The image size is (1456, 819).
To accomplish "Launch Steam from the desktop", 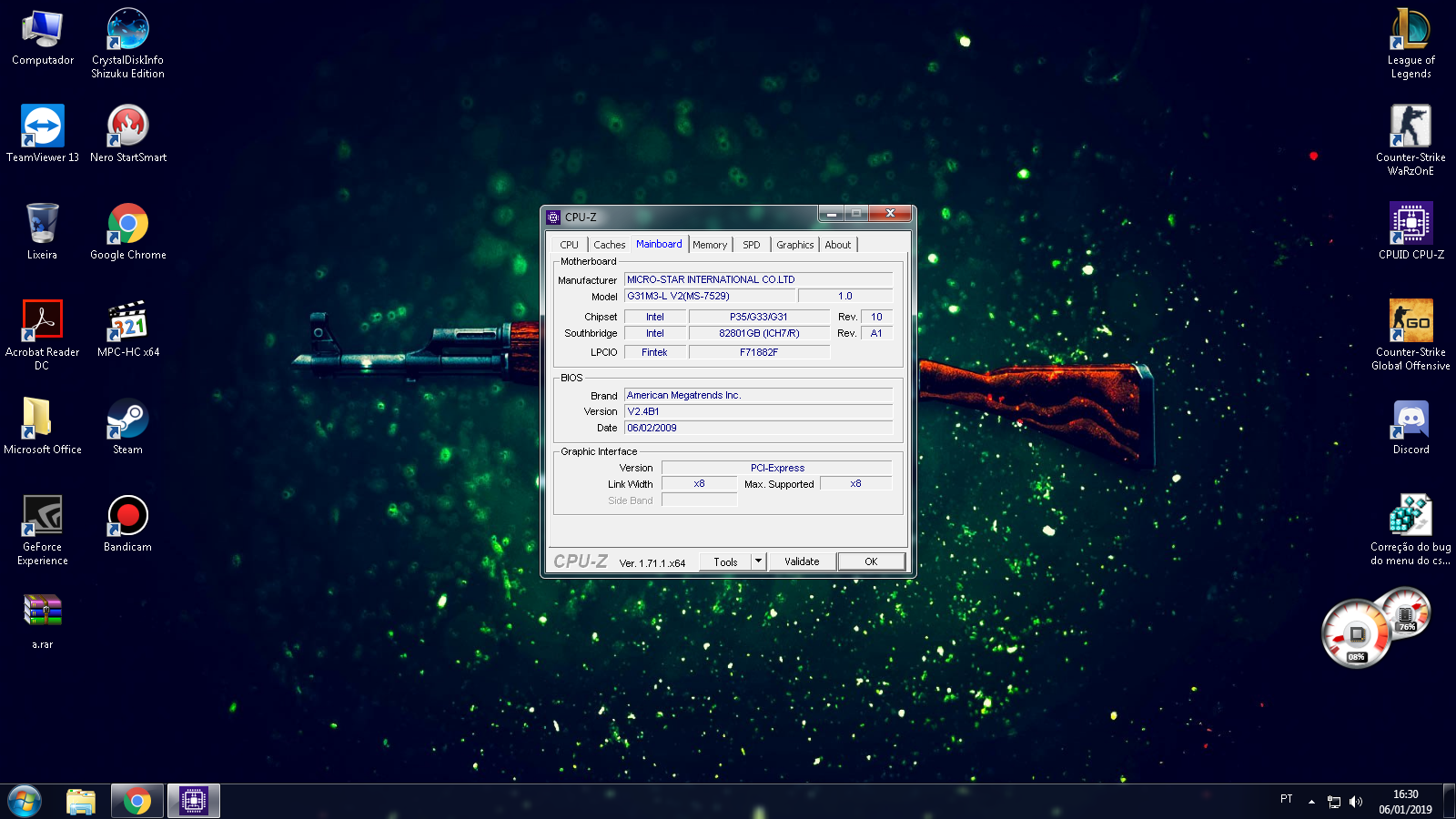I will click(x=127, y=427).
